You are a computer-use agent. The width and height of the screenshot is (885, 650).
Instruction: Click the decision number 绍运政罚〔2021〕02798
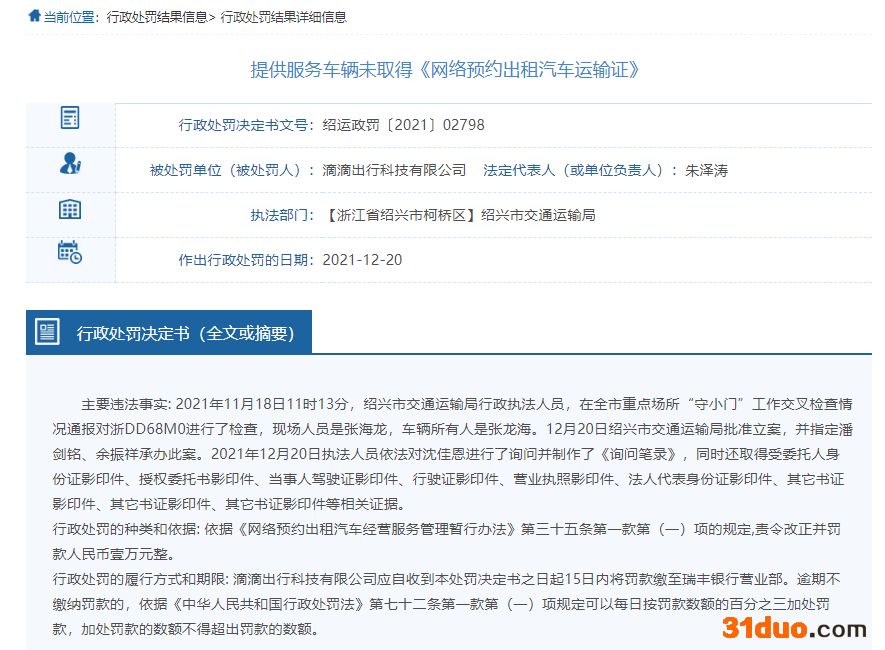point(403,125)
